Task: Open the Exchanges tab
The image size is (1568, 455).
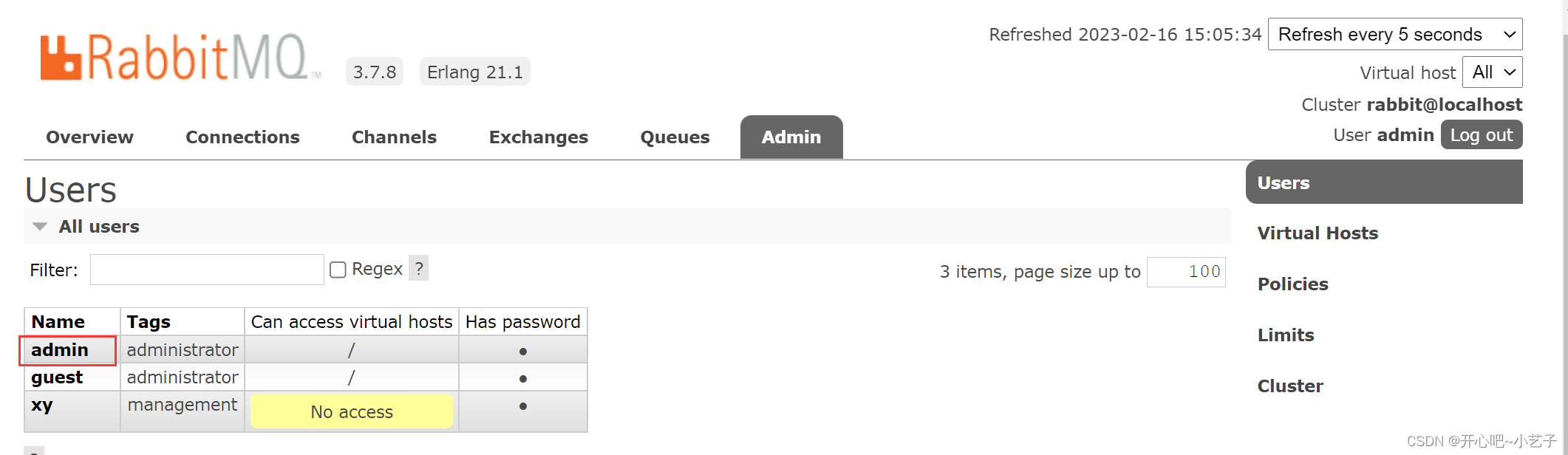Action: [x=538, y=137]
